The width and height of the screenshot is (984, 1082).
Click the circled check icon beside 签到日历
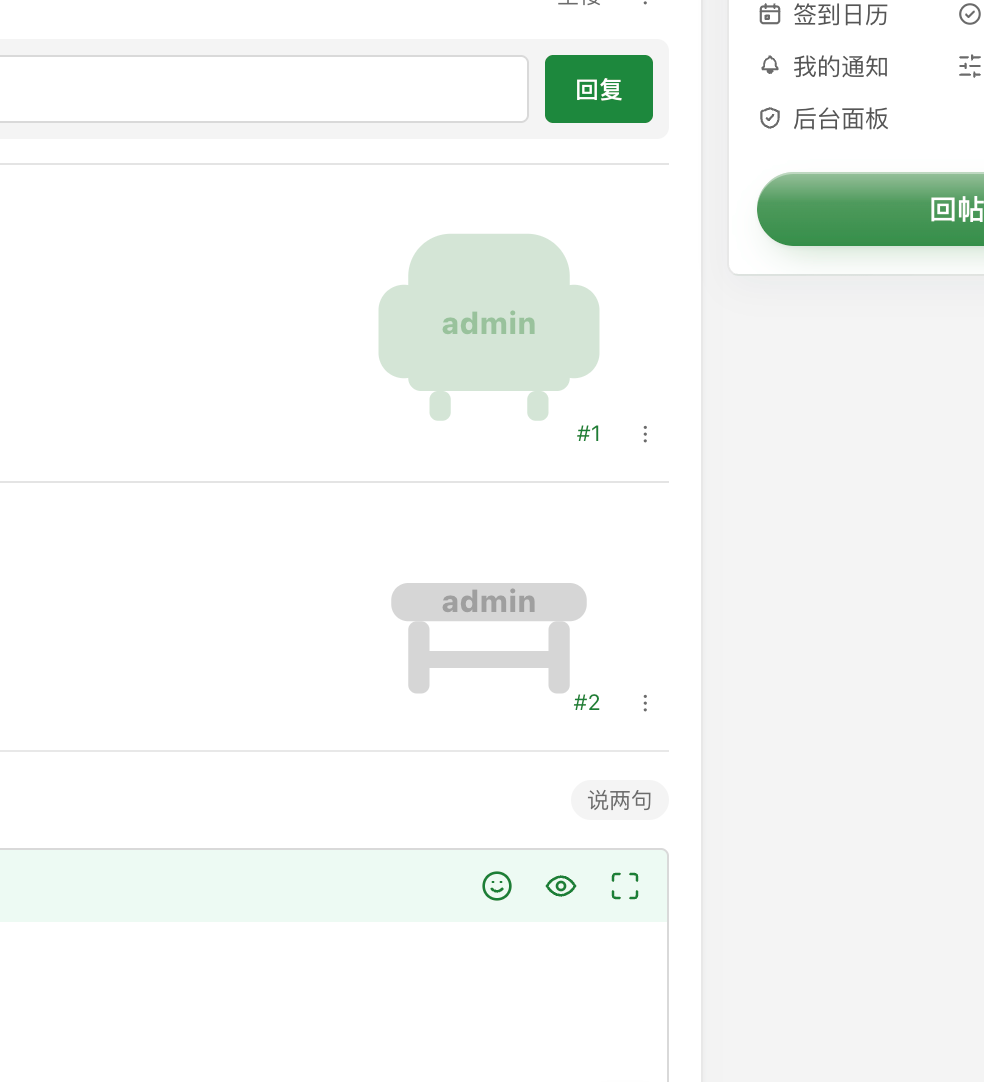coord(970,14)
